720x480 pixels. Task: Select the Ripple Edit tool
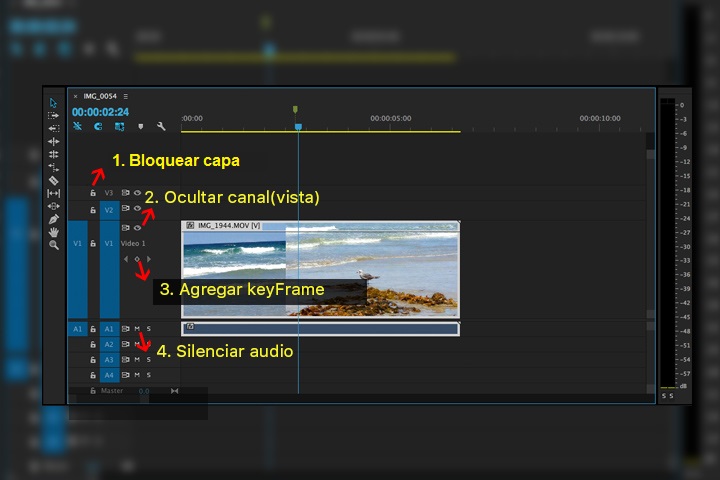tap(53, 141)
